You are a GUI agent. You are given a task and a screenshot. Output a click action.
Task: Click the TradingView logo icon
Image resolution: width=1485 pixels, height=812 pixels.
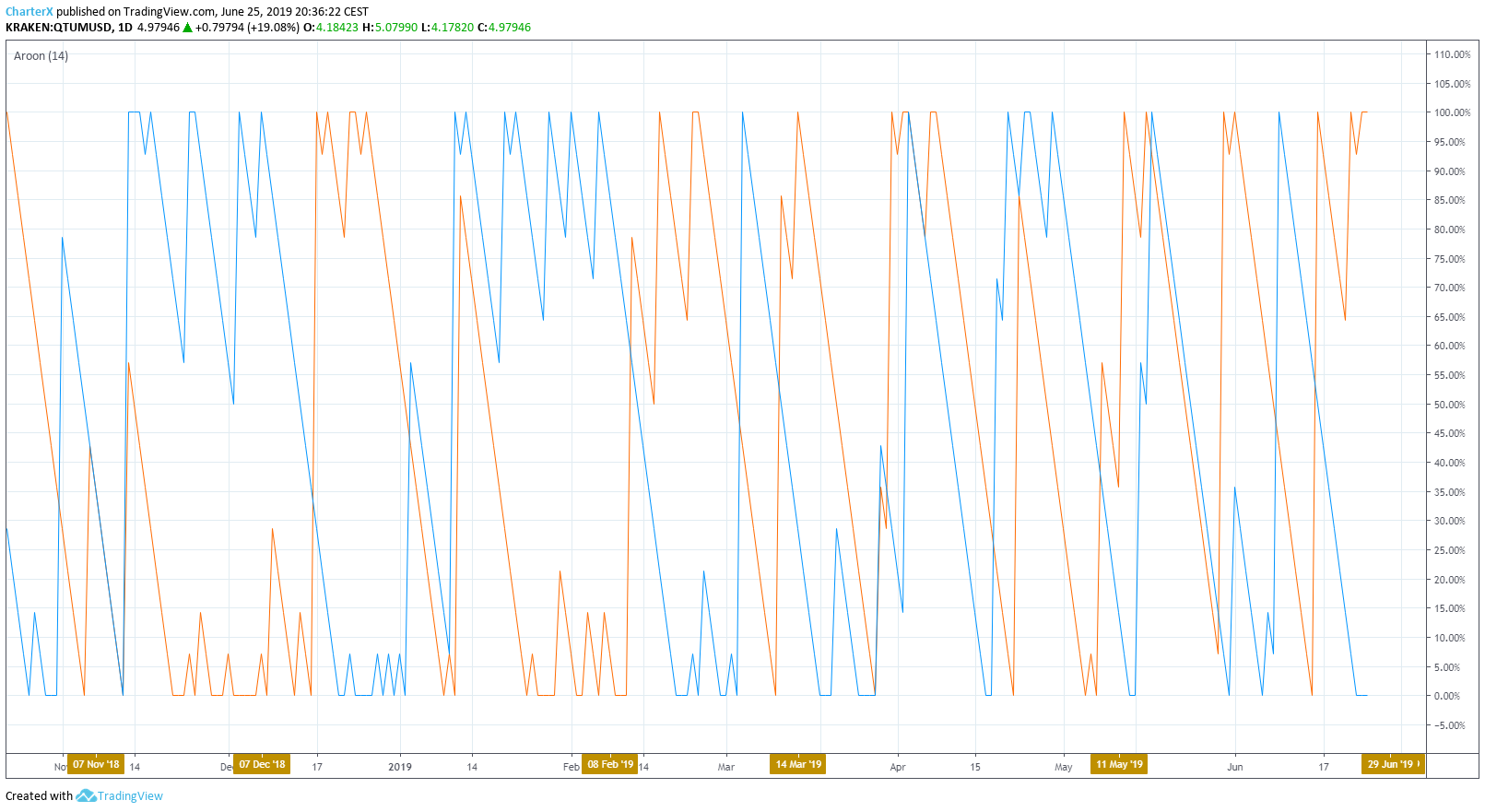click(x=86, y=795)
